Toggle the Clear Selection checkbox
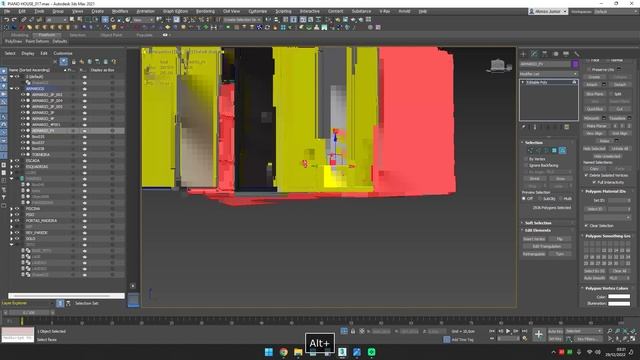Image resolution: width=640 pixels, height=360 pixels. coord(587,225)
